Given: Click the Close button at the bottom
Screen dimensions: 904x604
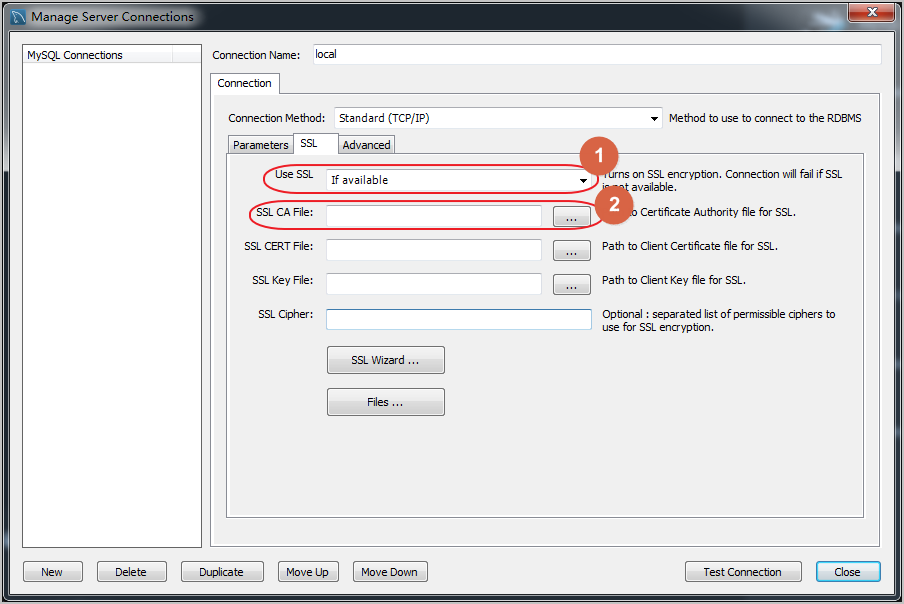Looking at the screenshot, I should pyautogui.click(x=848, y=572).
